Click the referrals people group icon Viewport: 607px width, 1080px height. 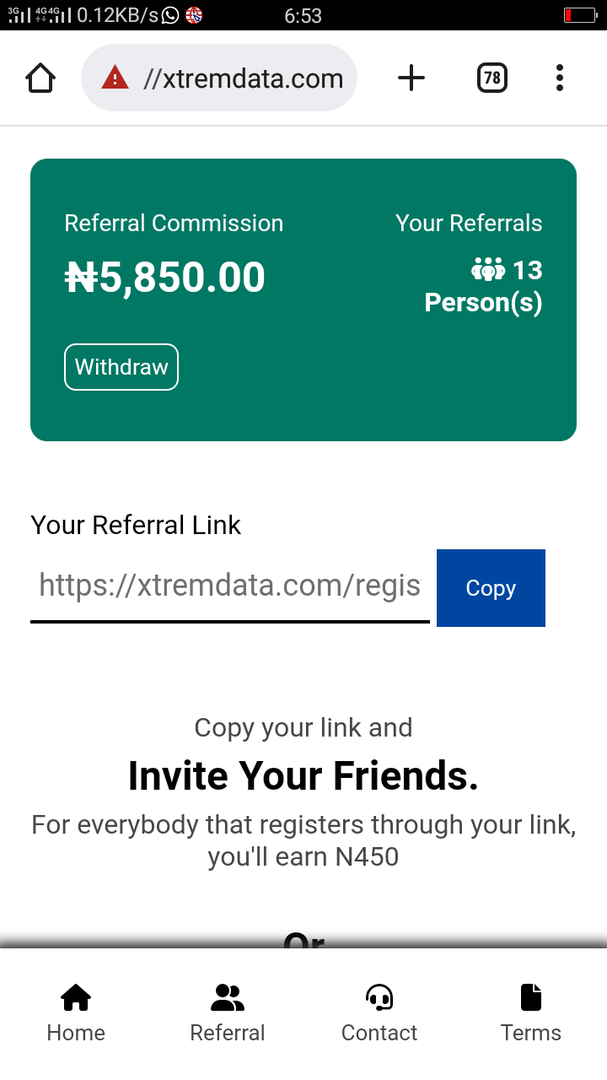pos(488,269)
